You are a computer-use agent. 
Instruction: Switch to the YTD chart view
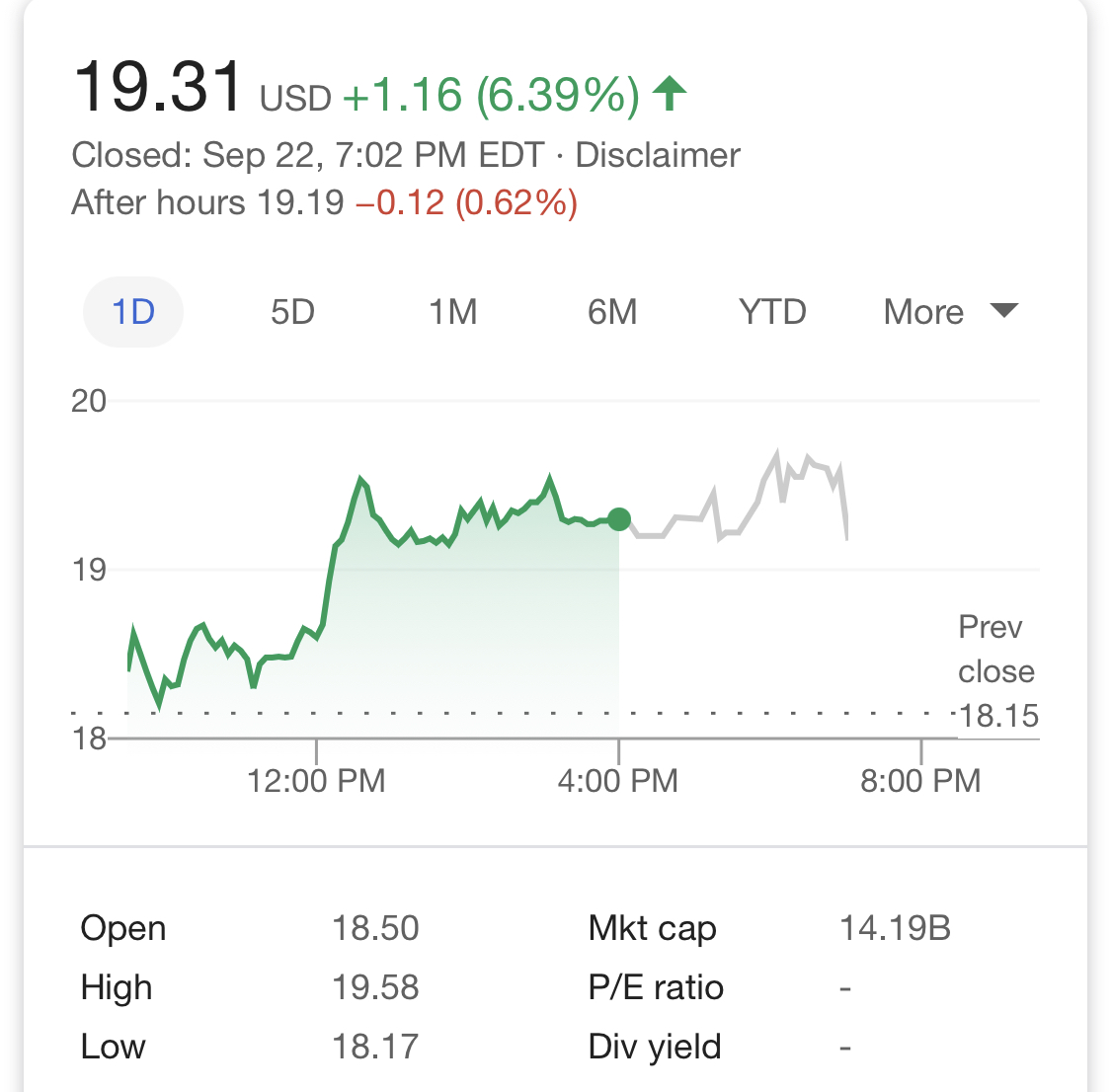772,311
